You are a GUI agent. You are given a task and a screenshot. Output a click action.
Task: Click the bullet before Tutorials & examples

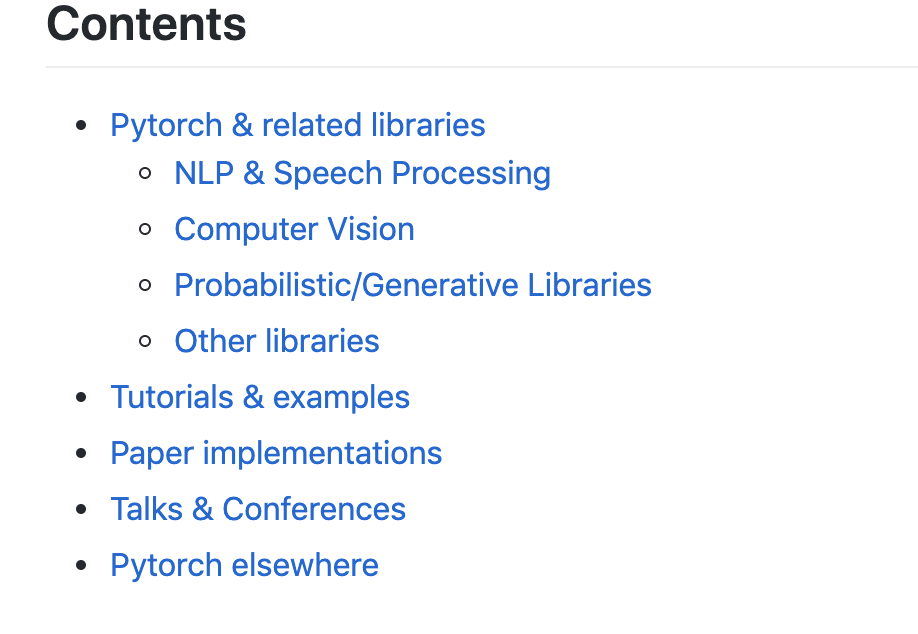82,398
